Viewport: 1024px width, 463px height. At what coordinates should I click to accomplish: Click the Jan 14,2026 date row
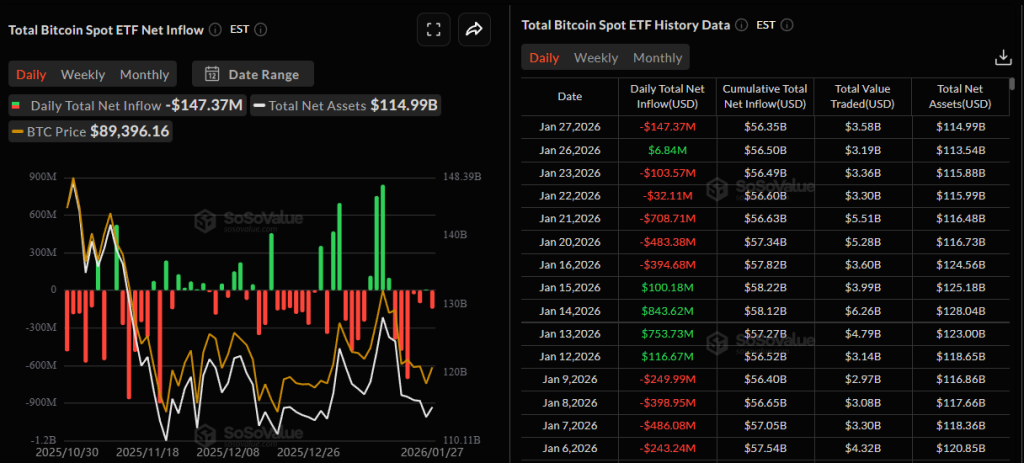[x=569, y=311]
